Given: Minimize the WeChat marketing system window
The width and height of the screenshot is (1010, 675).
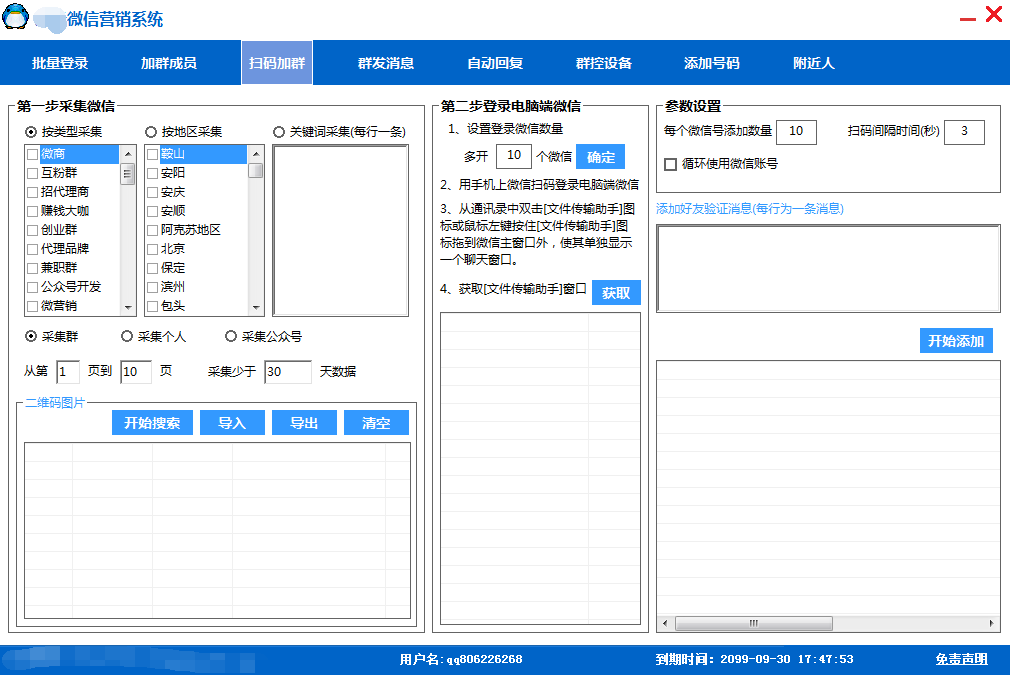Looking at the screenshot, I should (x=967, y=19).
